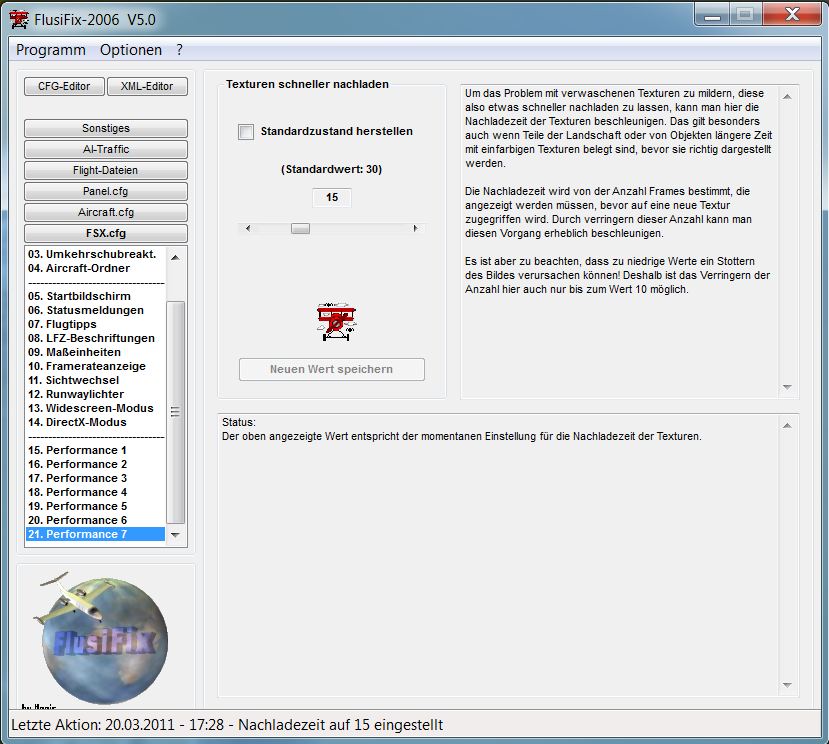
Task: Select the Panel.cfg category button
Action: coord(106,191)
